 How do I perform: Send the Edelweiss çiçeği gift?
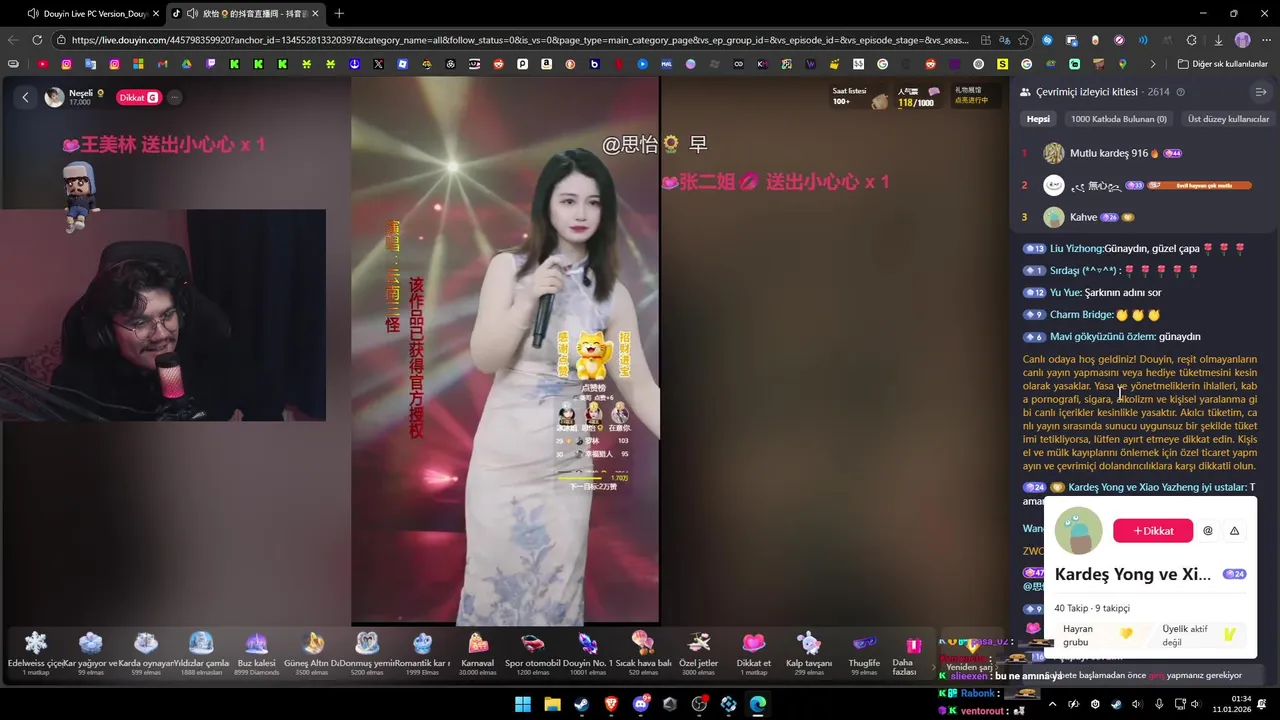(36, 653)
